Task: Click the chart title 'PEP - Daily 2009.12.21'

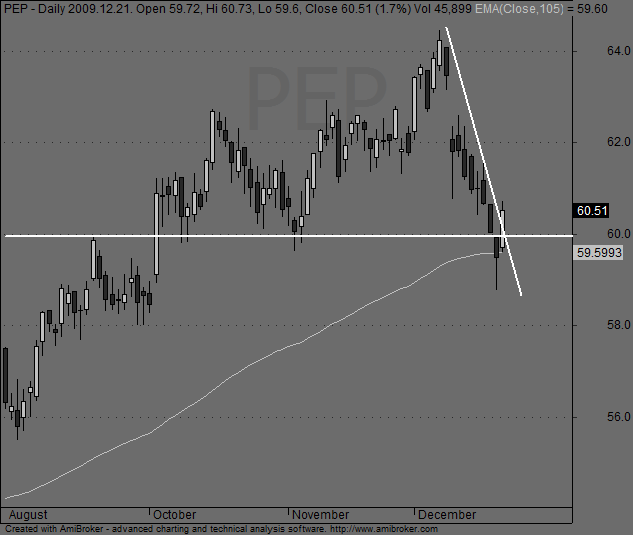Action: pyautogui.click(x=68, y=8)
